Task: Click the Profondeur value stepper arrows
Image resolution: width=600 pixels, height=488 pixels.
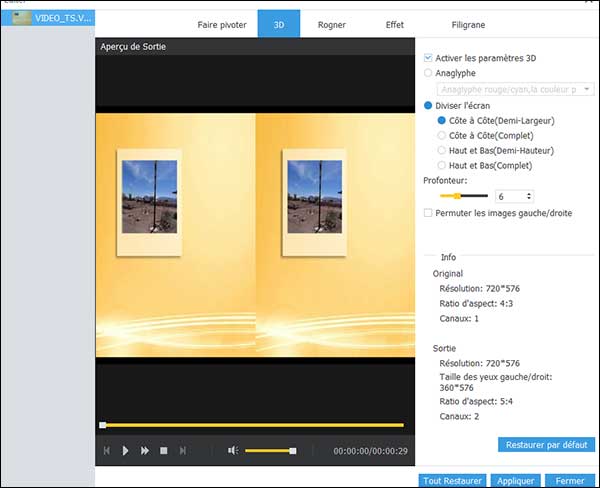Action: point(528,197)
